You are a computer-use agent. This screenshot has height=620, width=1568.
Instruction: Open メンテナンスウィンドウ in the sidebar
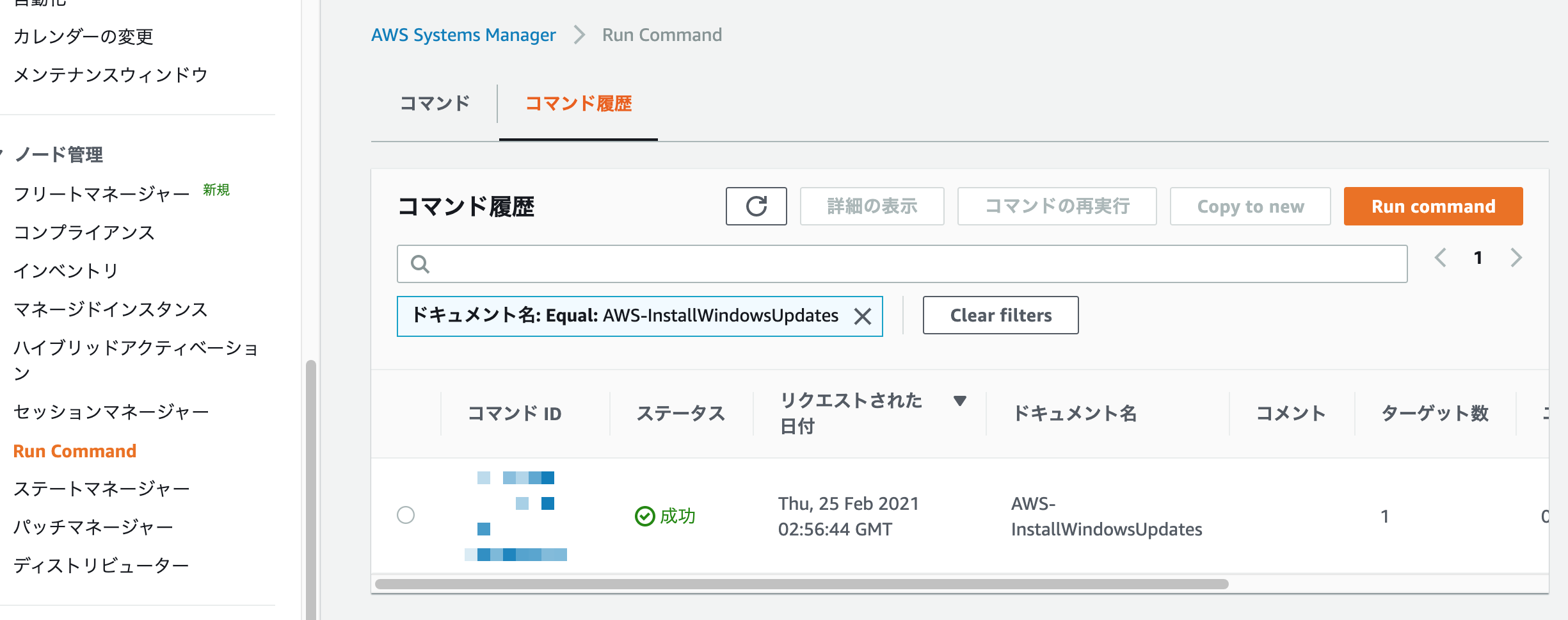pos(111,75)
